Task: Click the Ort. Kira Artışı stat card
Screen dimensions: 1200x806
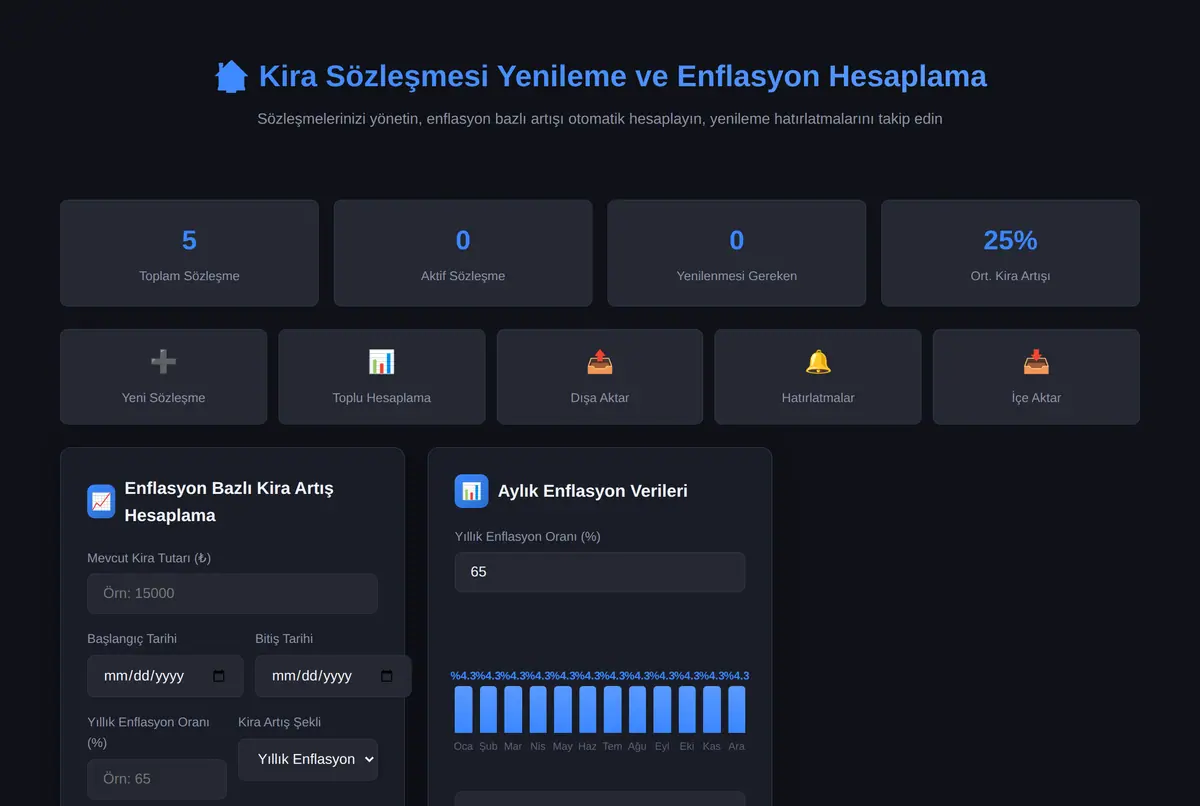Action: coord(1010,253)
